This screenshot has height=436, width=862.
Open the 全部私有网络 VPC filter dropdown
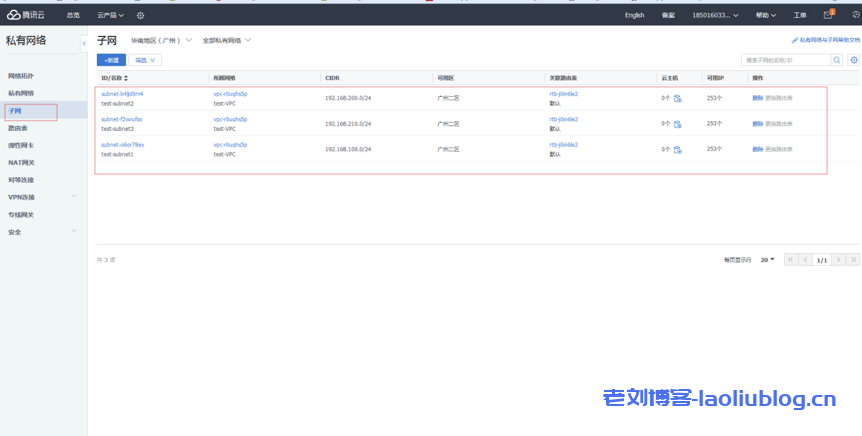point(227,40)
